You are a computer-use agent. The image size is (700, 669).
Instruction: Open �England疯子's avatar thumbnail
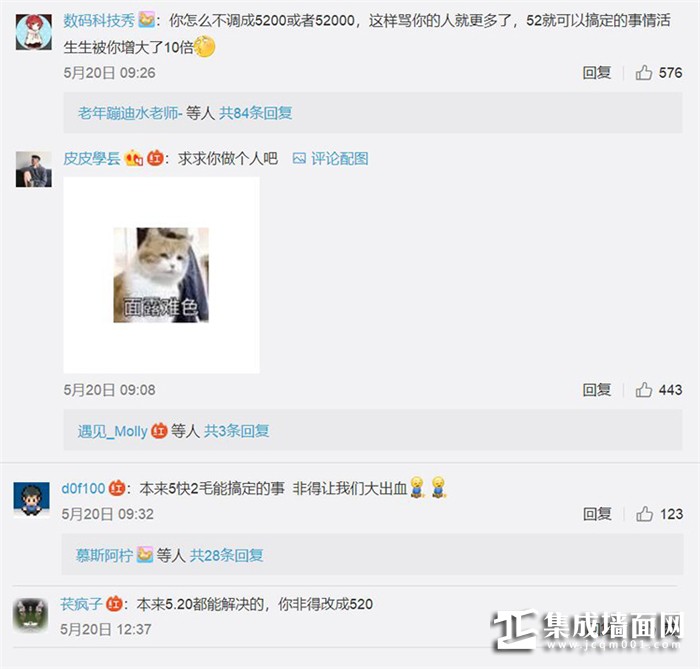(x=31, y=615)
